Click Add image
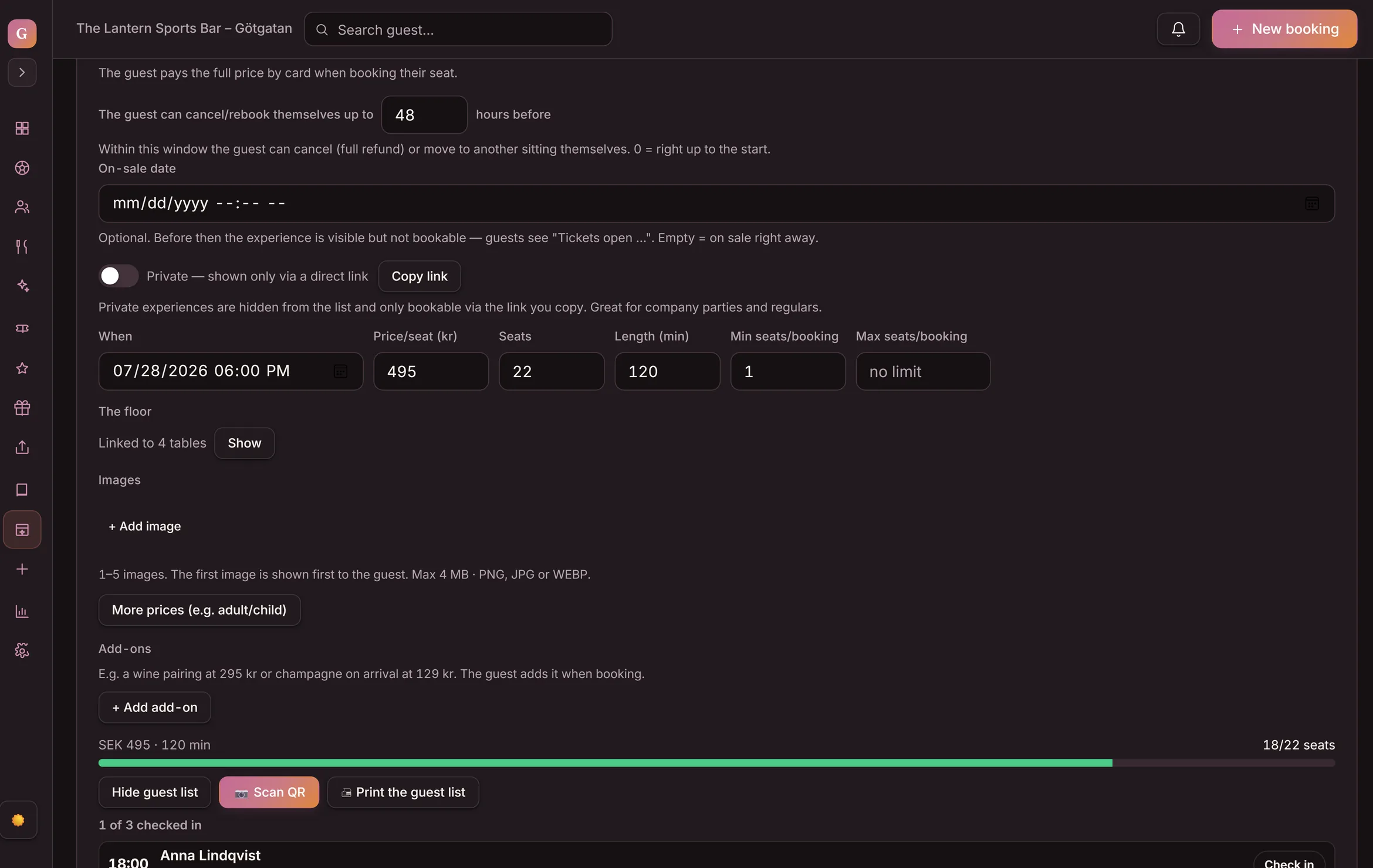Image resolution: width=1373 pixels, height=868 pixels. click(x=144, y=527)
